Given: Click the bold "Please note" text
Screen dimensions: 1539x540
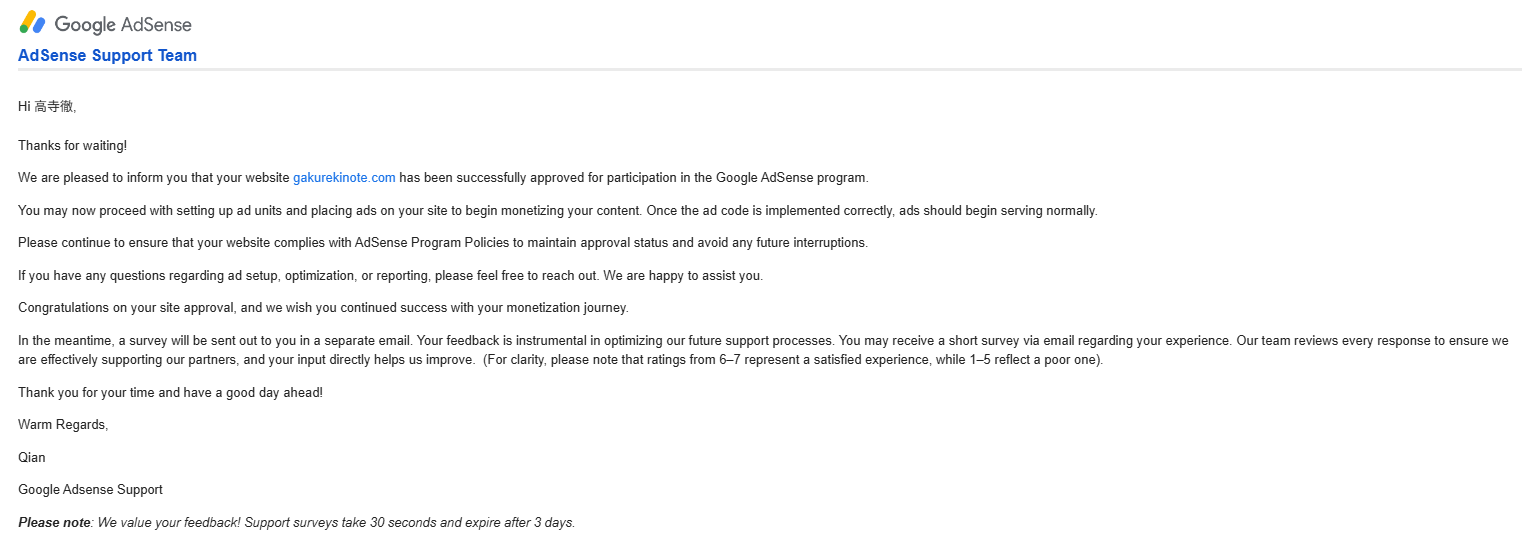Looking at the screenshot, I should 55,523.
